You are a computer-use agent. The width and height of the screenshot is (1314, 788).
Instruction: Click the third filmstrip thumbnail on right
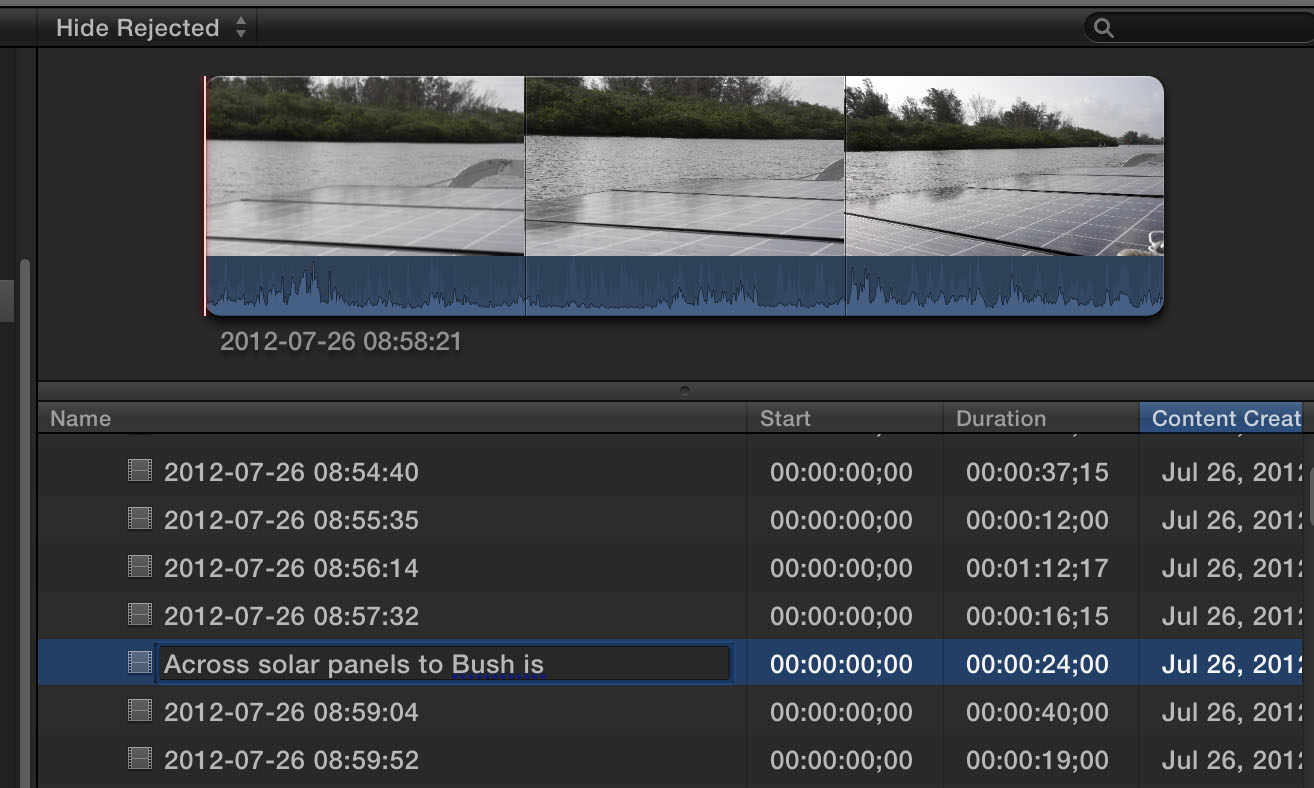1004,166
